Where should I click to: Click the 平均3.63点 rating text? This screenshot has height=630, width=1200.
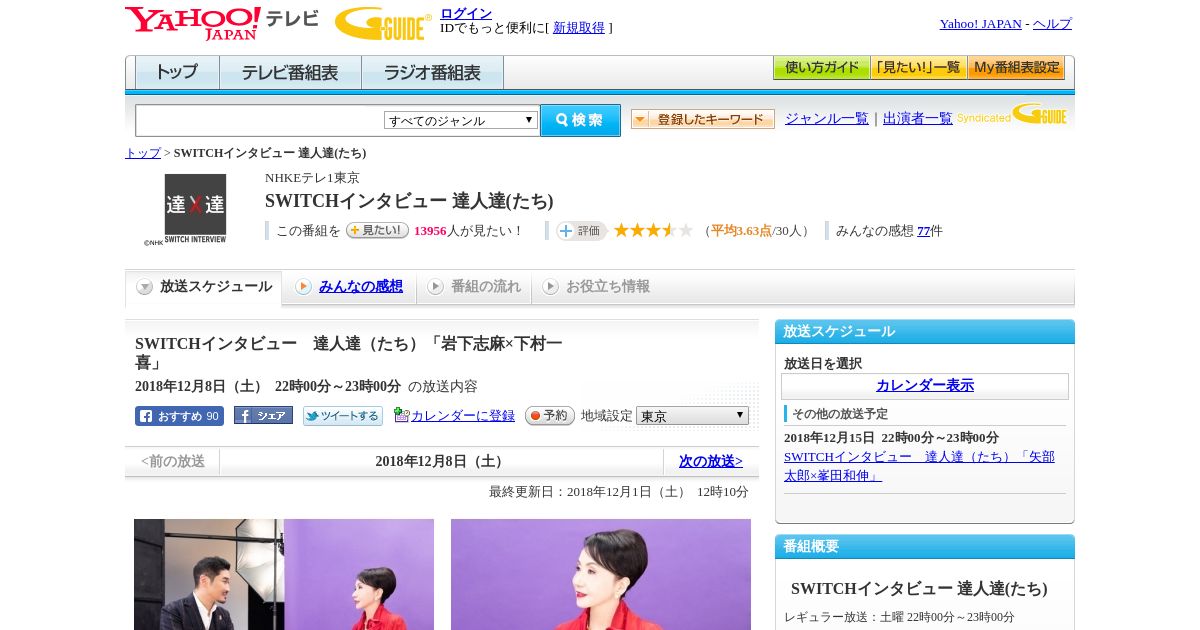tap(741, 231)
